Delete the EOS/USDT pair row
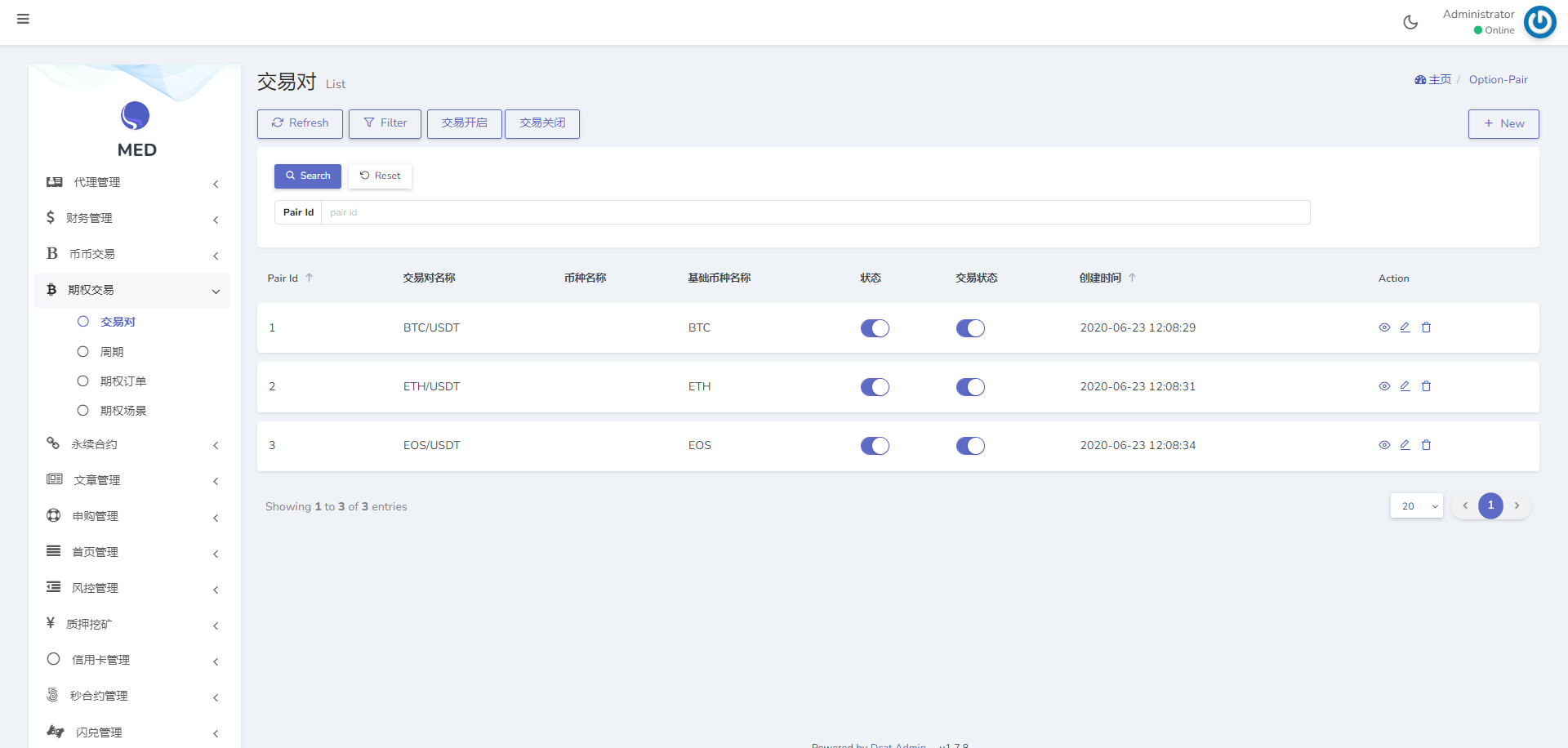The image size is (1568, 748). [1426, 445]
